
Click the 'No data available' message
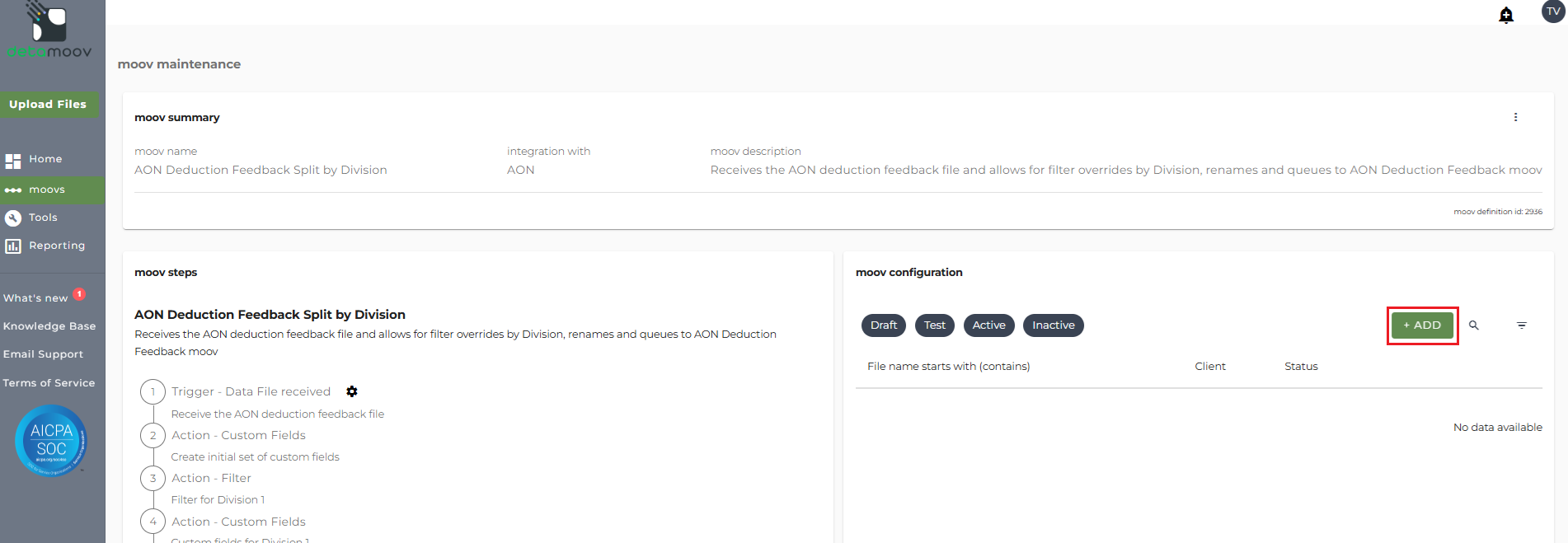(x=1497, y=428)
